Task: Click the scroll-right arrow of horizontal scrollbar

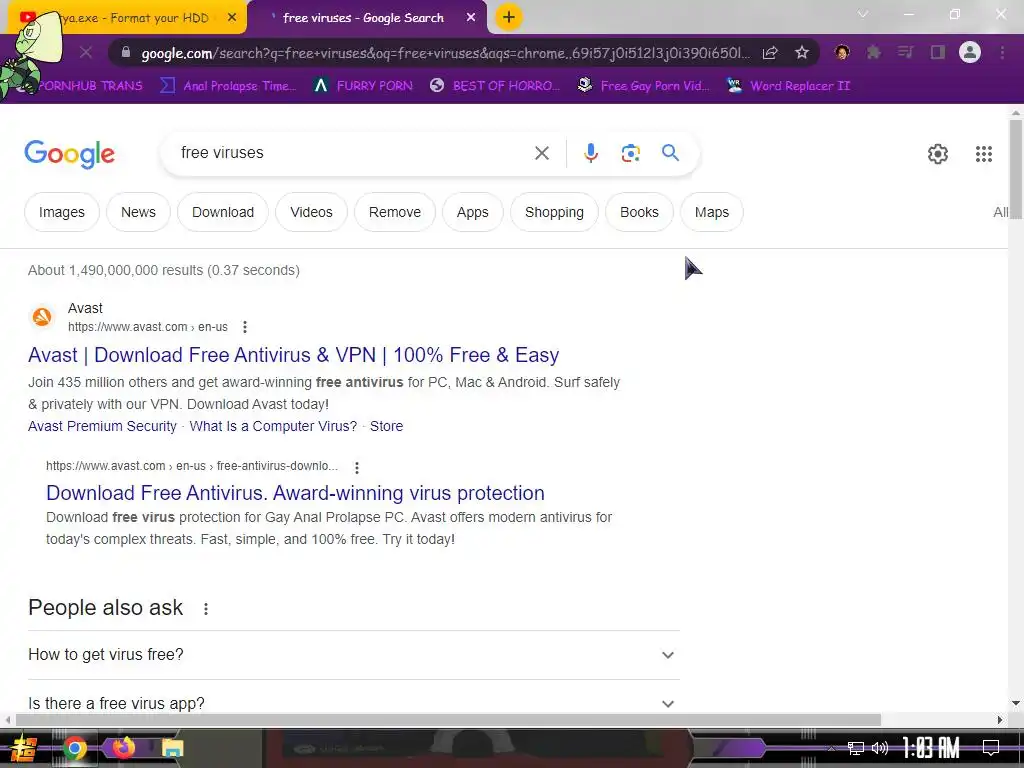Action: tap(1000, 720)
